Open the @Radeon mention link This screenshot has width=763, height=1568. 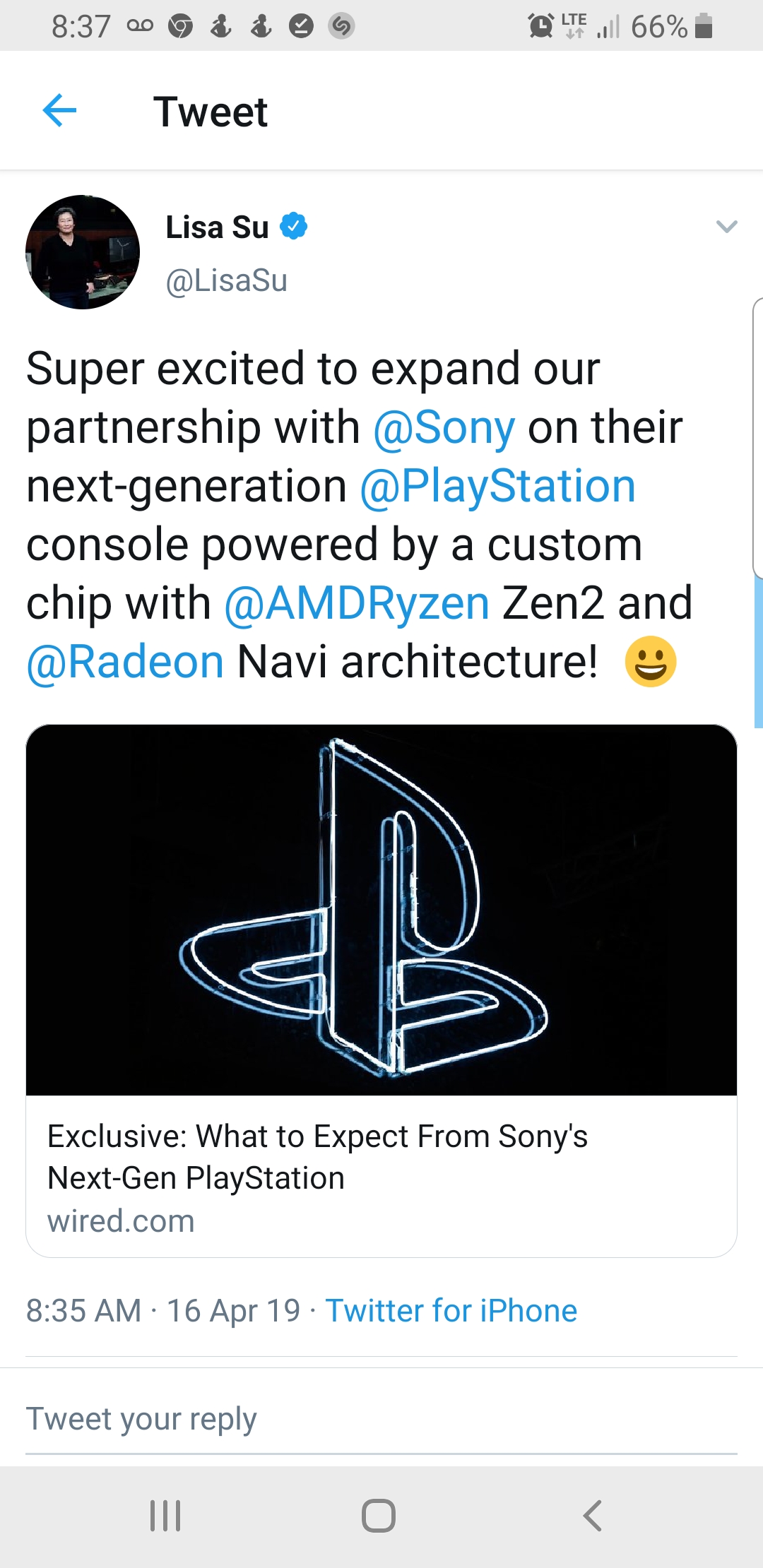coord(125,663)
